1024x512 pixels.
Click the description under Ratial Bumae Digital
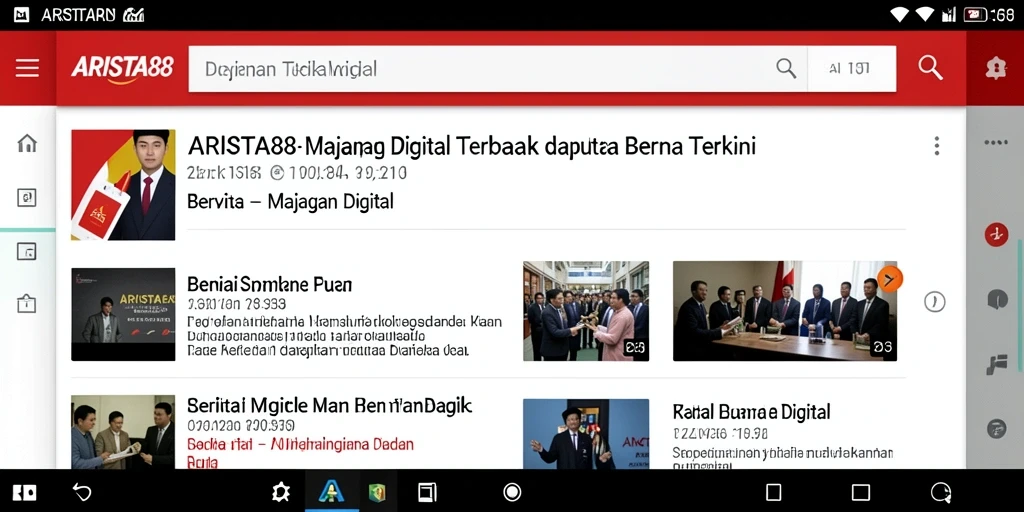(x=782, y=458)
